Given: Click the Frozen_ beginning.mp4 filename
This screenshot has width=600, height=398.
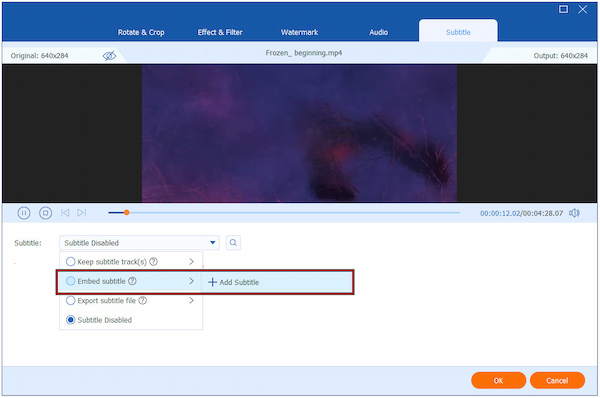Looking at the screenshot, I should tap(304, 53).
